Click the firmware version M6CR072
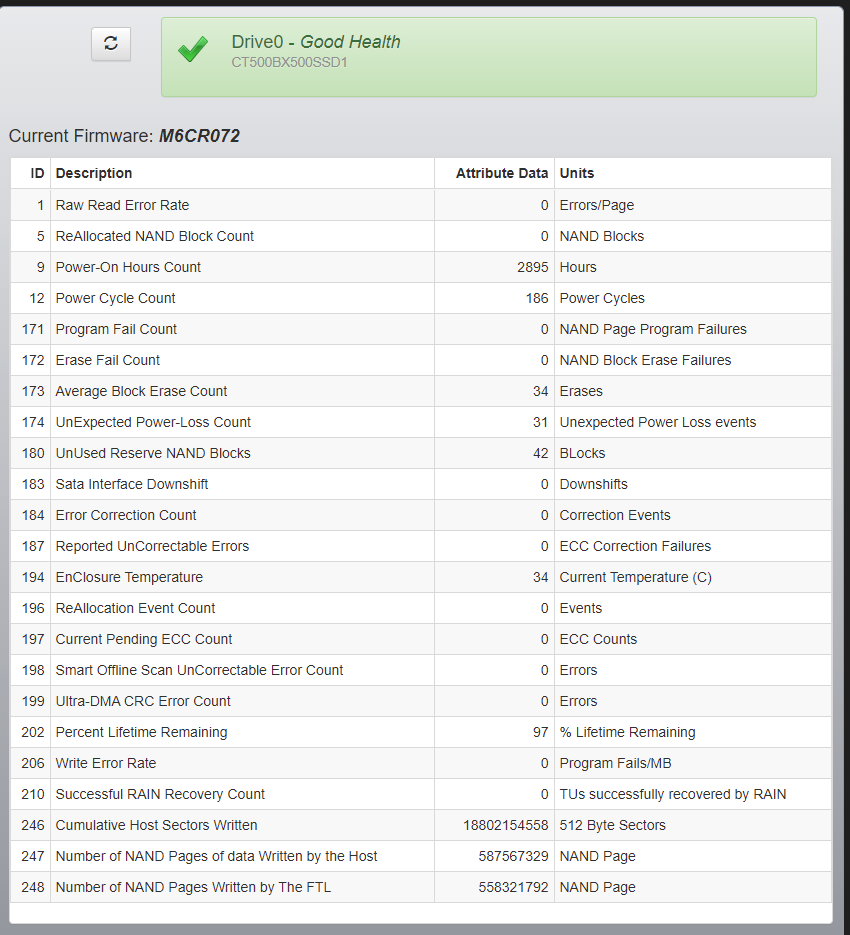The height and width of the screenshot is (935, 850). coord(199,136)
